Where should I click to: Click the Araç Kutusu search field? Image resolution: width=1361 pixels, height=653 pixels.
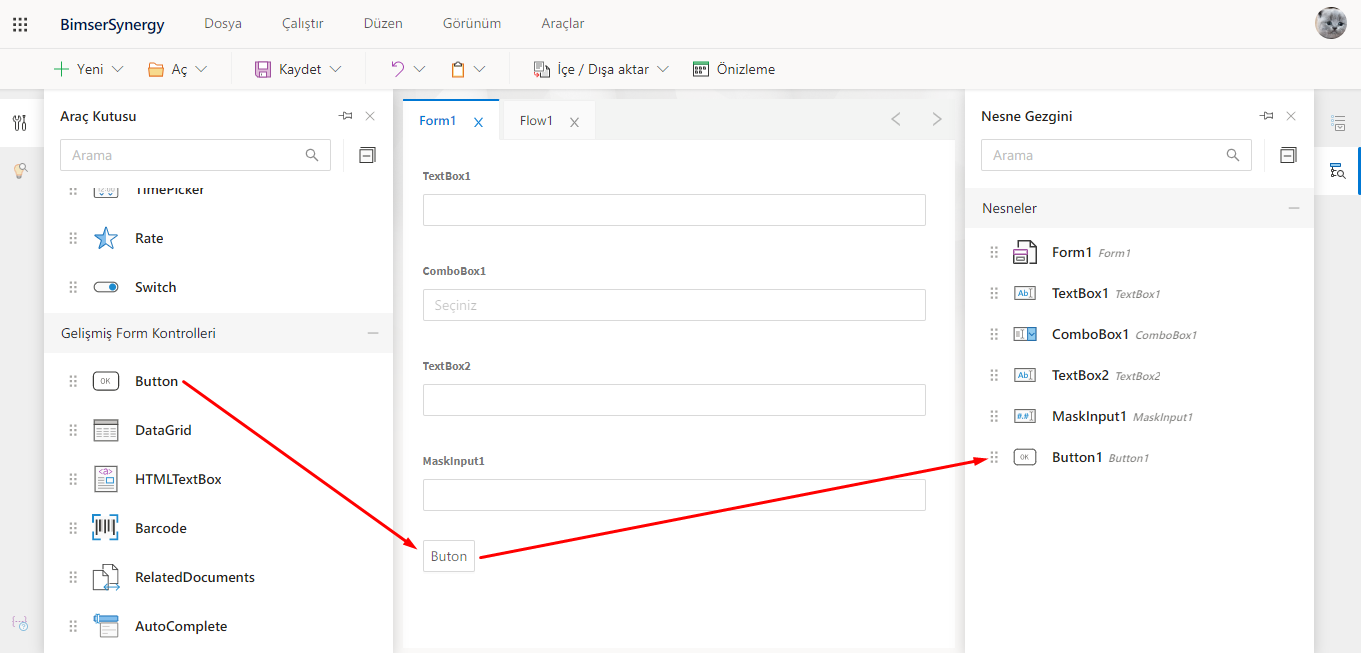click(x=185, y=155)
